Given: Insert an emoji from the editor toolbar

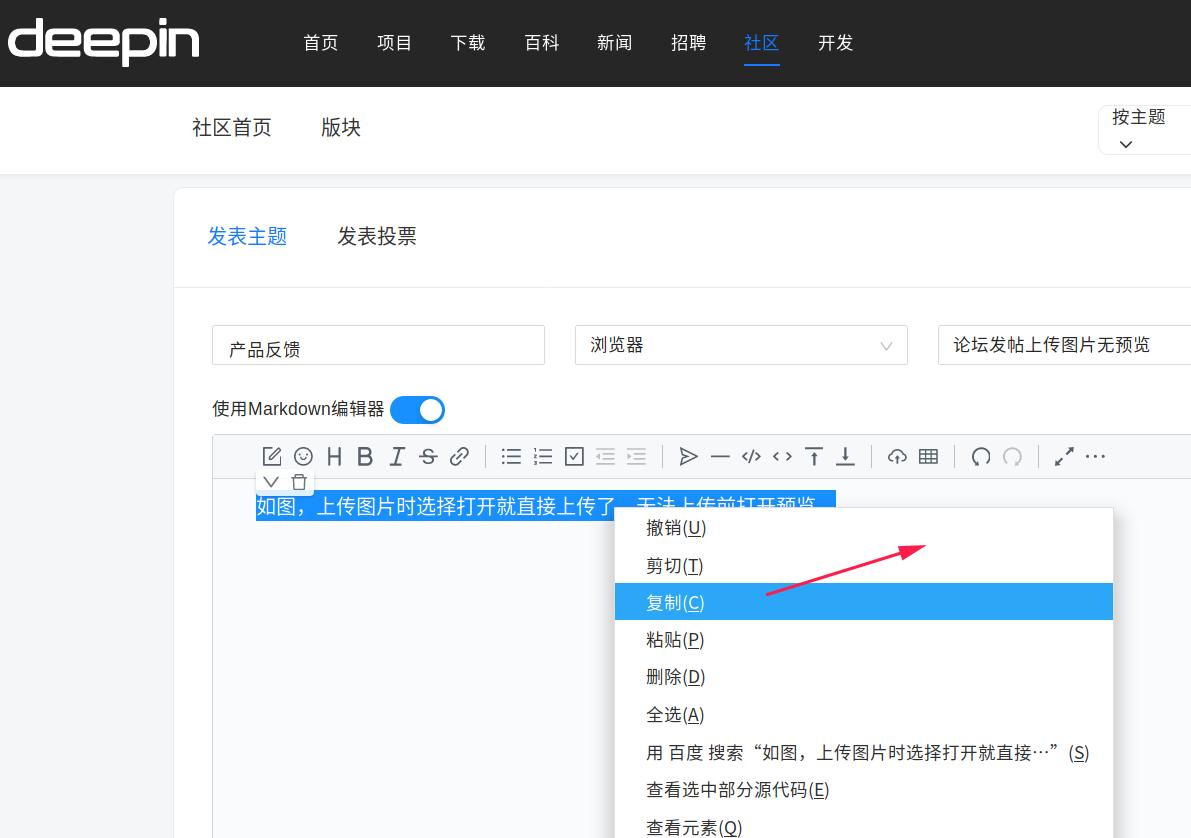Looking at the screenshot, I should point(303,456).
